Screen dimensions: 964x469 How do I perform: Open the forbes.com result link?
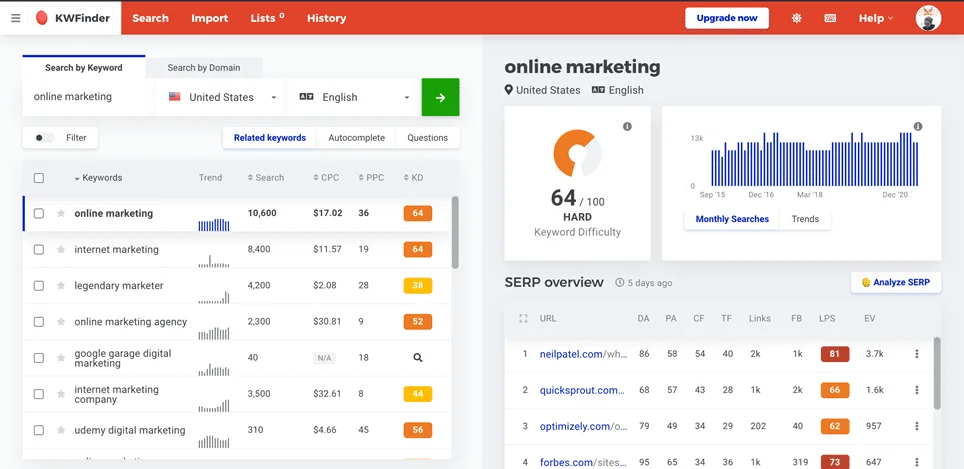583,462
